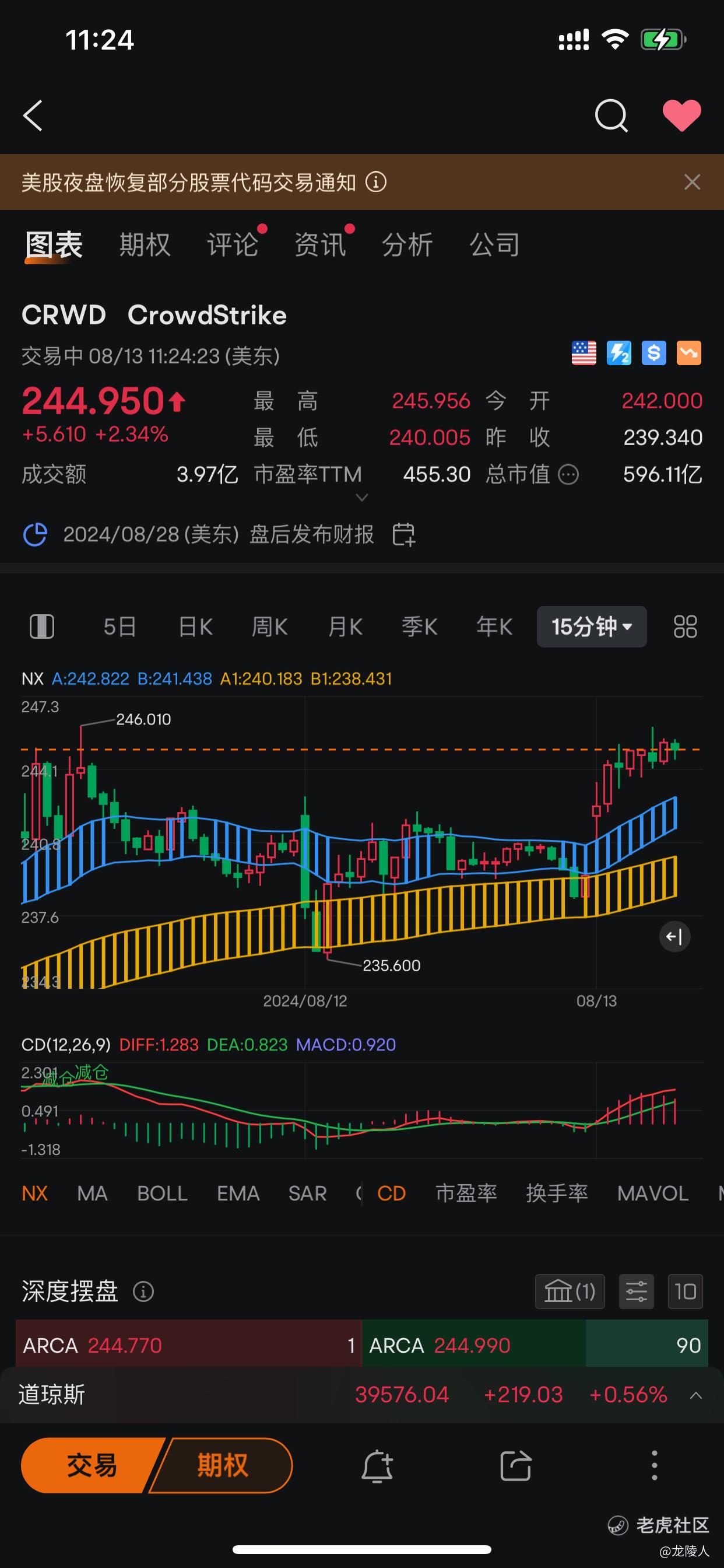This screenshot has height=1568, width=724.
Task: Open the exchange bank (1) selector
Action: tap(570, 1291)
